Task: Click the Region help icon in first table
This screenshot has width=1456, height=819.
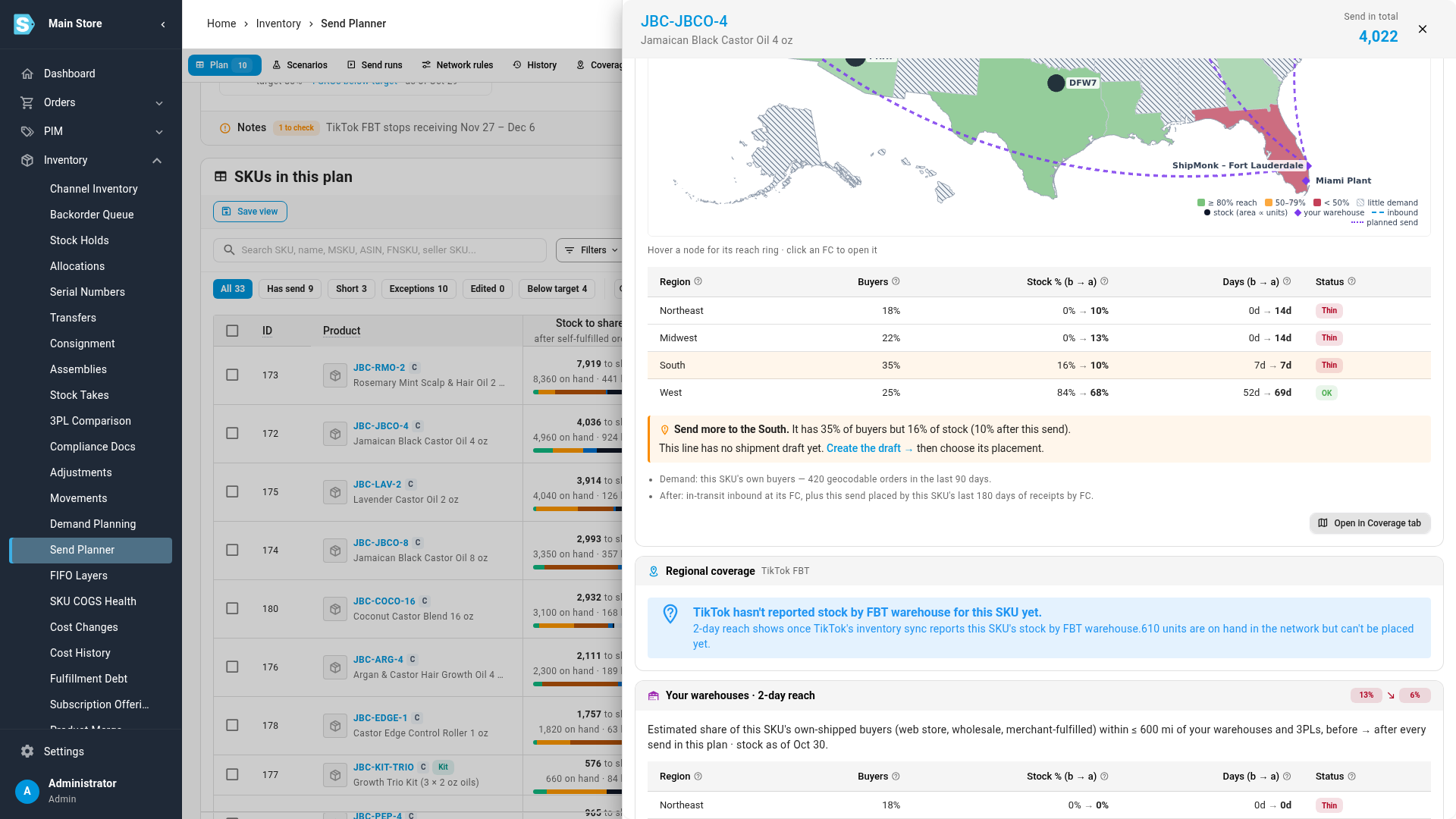Action: [x=698, y=281]
